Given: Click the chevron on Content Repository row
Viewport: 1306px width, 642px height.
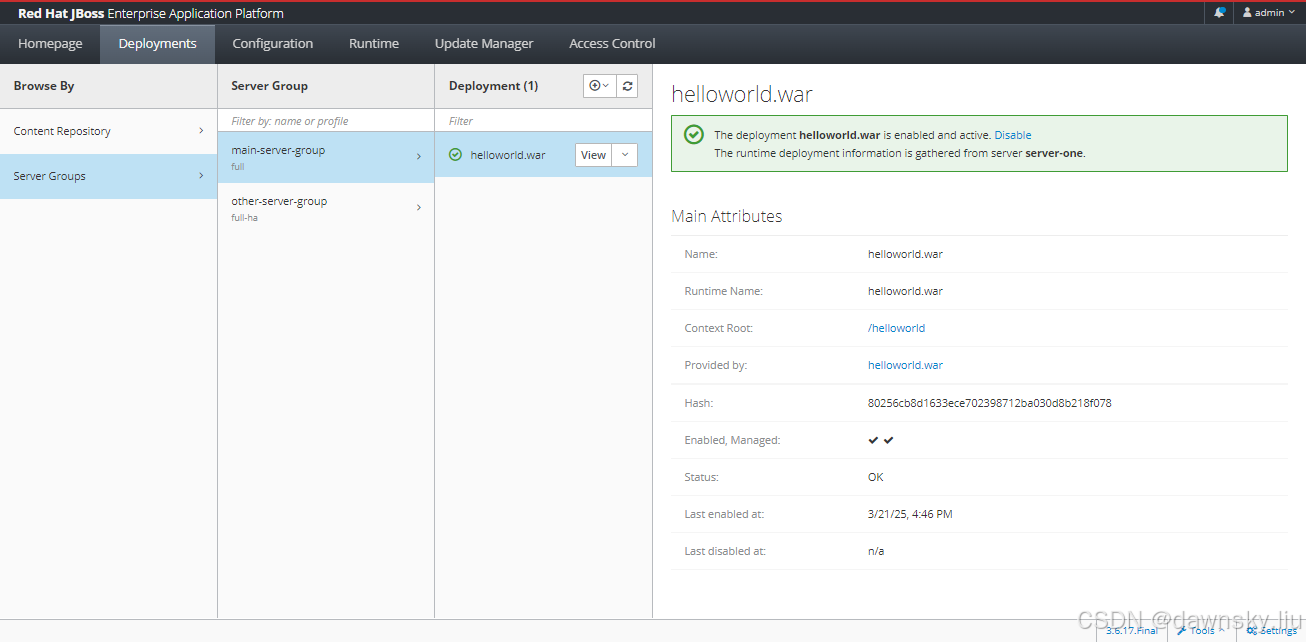Looking at the screenshot, I should click(x=201, y=131).
